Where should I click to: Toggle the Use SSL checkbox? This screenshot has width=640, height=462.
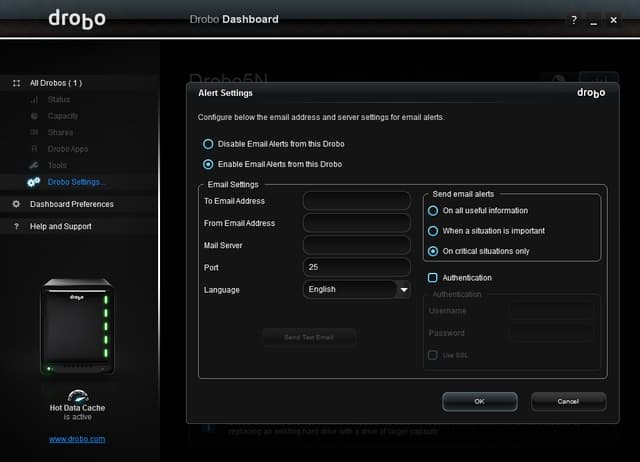tap(433, 355)
